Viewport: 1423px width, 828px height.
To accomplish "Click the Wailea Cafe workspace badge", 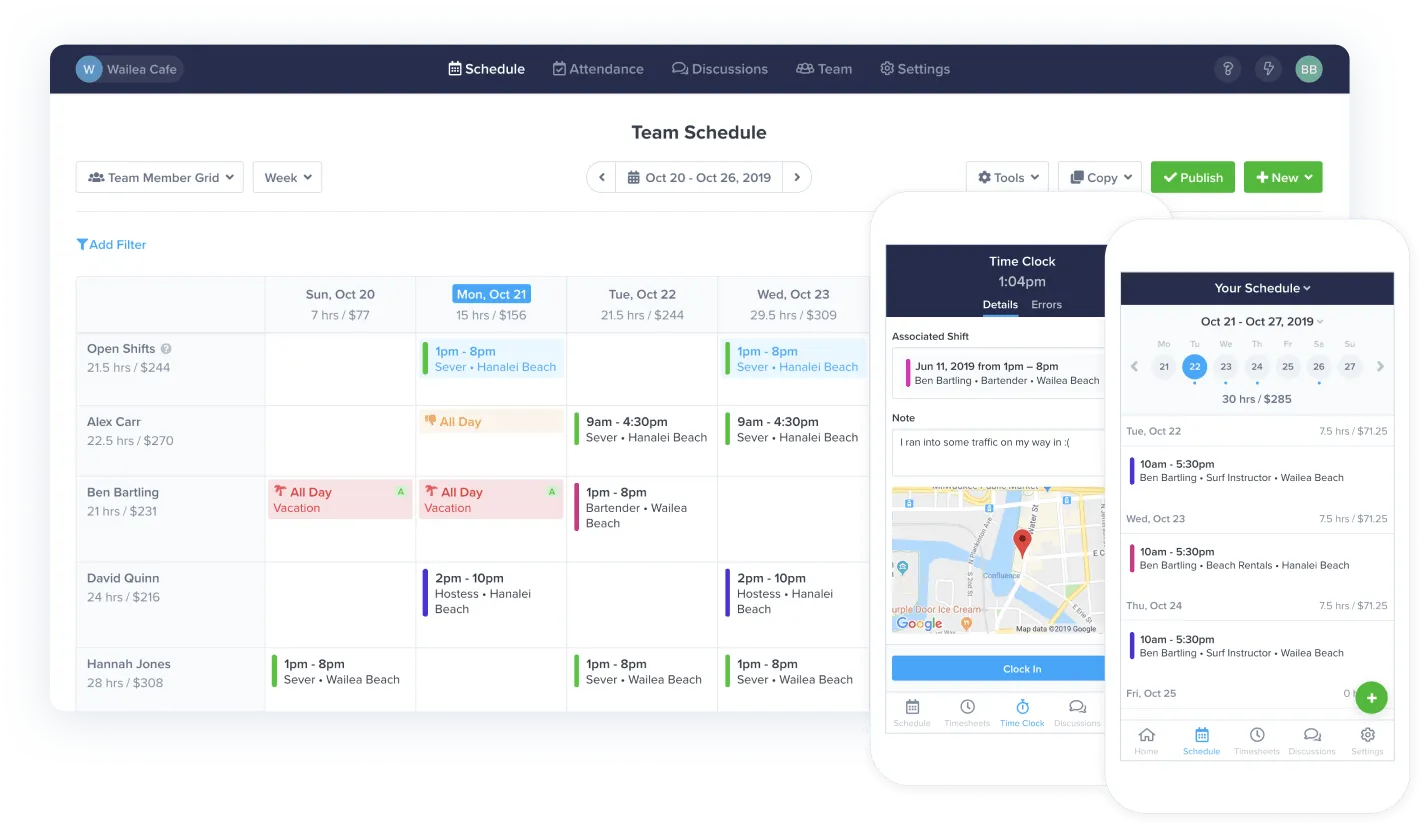I will (129, 69).
